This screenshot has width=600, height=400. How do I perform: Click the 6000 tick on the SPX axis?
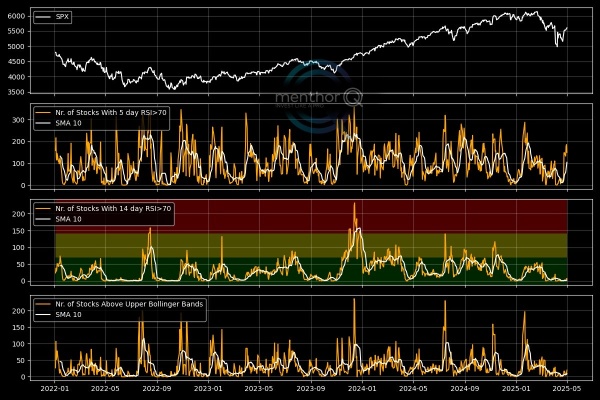coord(16,16)
